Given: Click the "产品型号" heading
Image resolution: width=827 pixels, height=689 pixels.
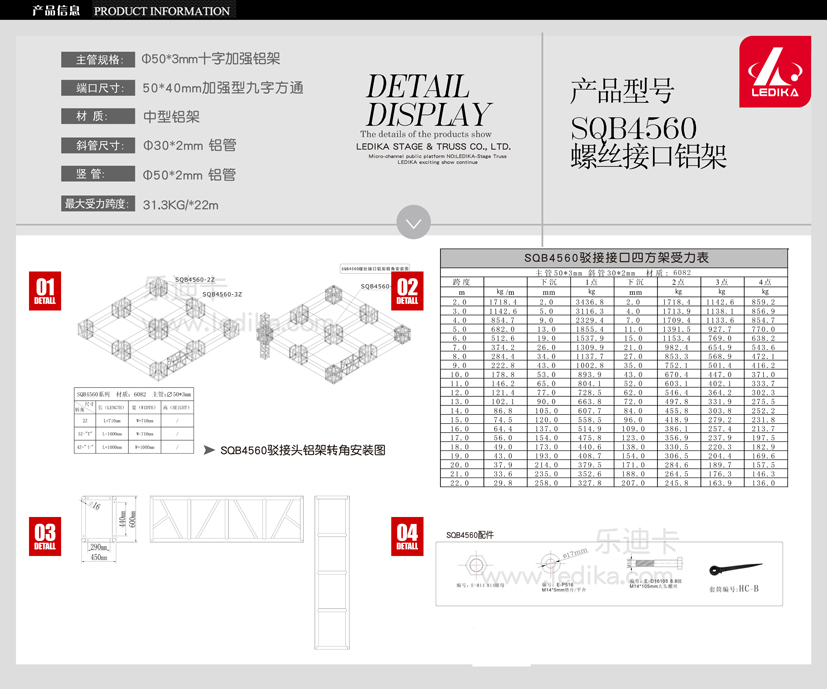Looking at the screenshot, I should pyautogui.click(x=622, y=91).
